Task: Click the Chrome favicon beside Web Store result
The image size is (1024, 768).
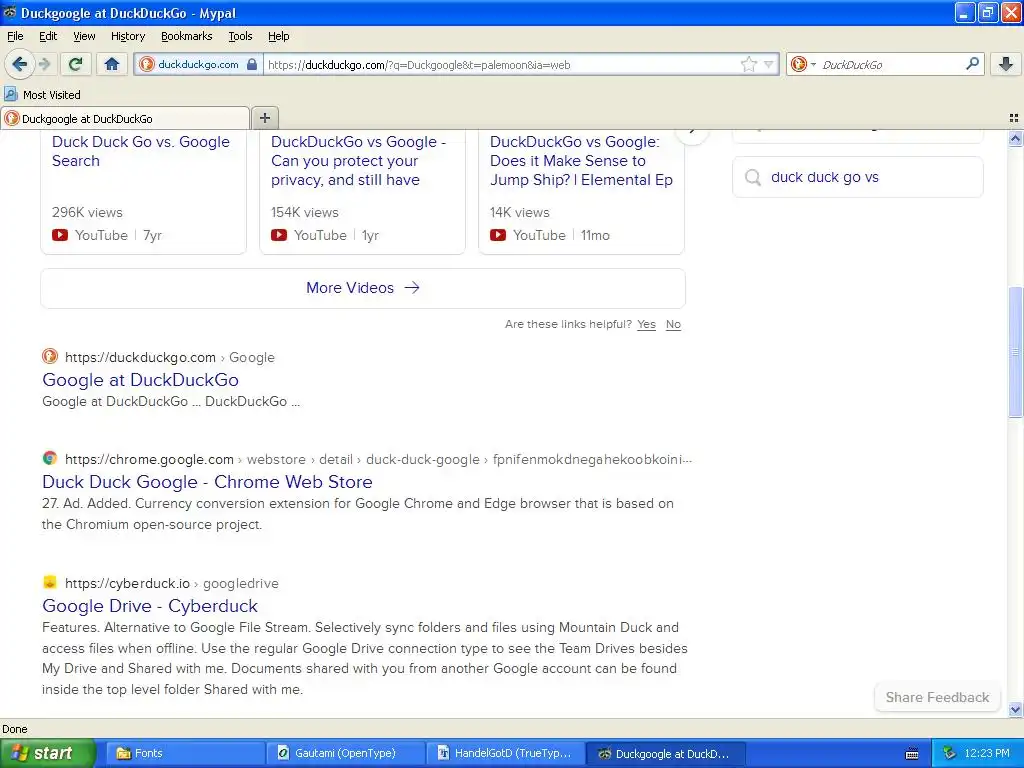Action: point(50,458)
